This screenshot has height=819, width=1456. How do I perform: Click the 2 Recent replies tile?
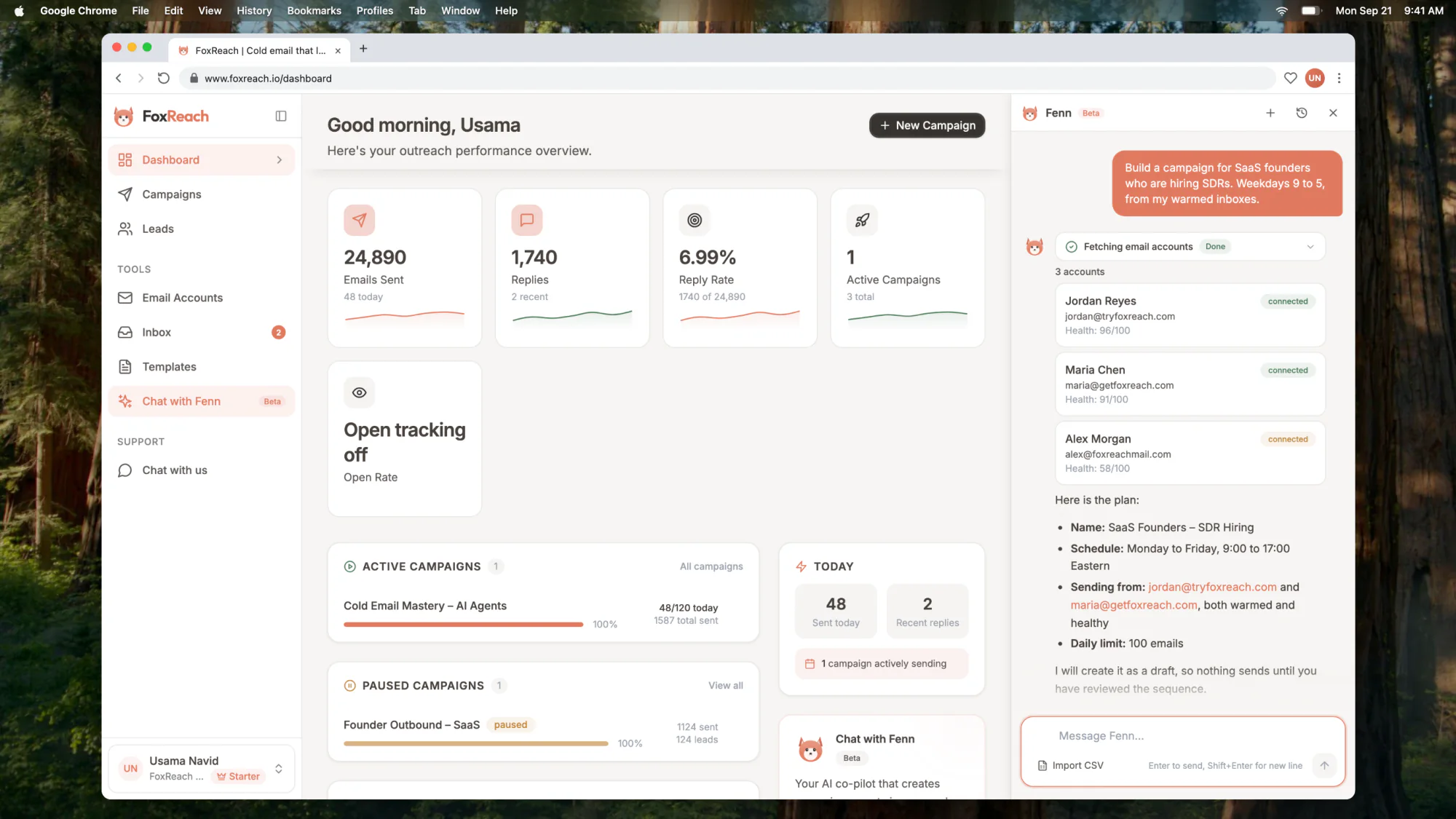927,612
